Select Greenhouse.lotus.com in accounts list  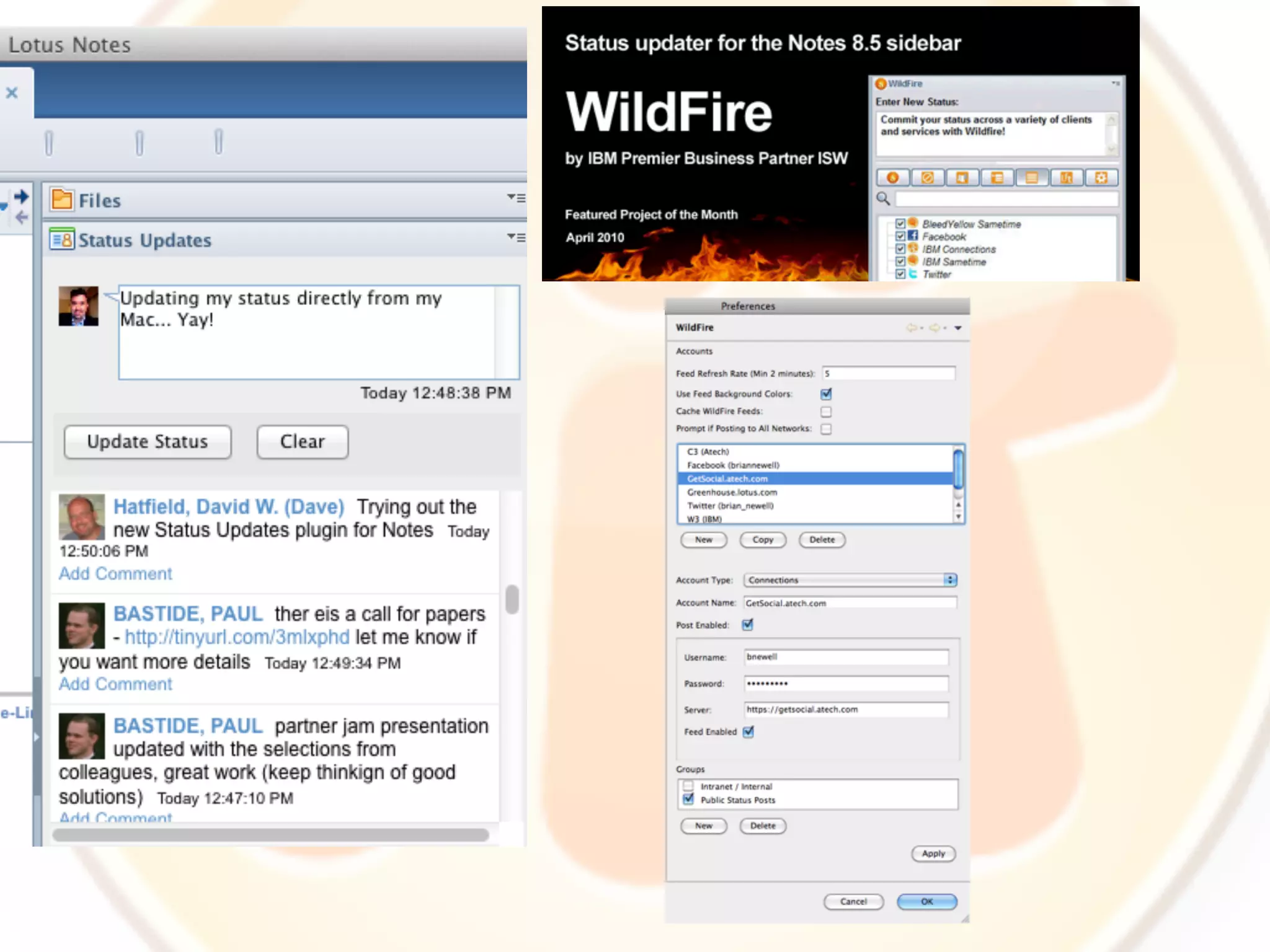click(732, 492)
